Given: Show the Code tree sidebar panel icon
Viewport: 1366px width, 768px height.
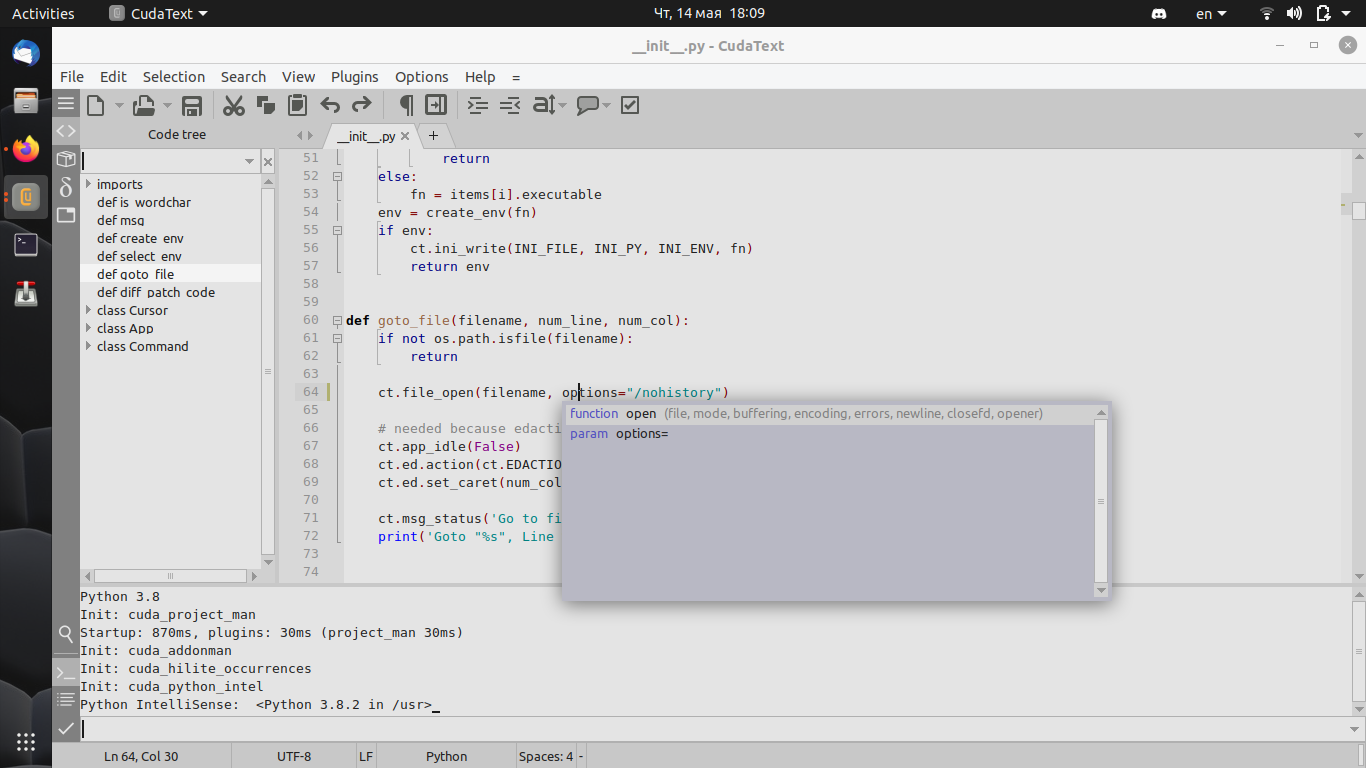Looking at the screenshot, I should pos(66,131).
